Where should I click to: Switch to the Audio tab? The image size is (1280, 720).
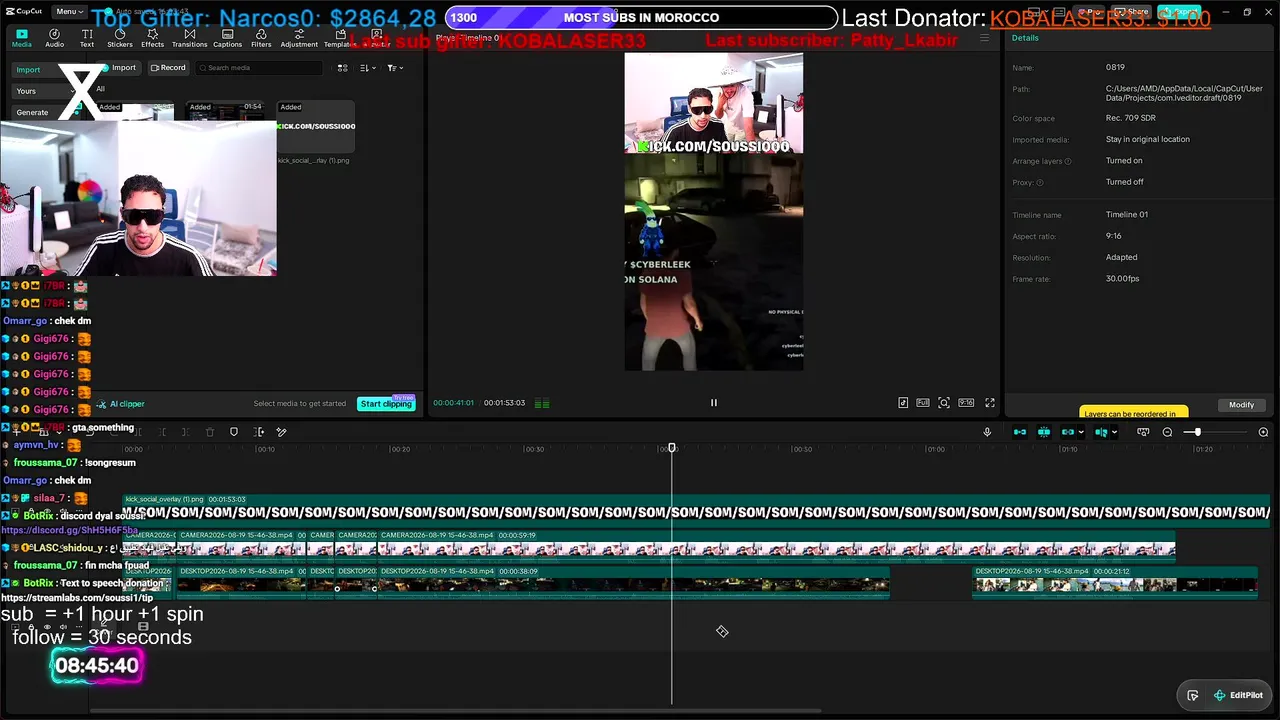pos(54,38)
